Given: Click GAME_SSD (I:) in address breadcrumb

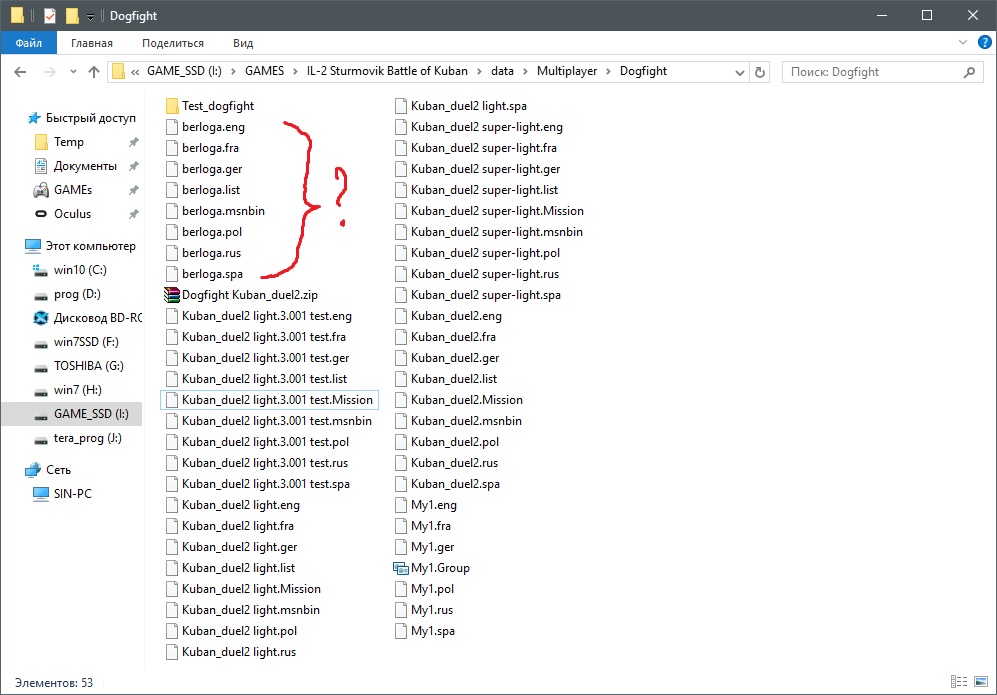Looking at the screenshot, I should [184, 71].
